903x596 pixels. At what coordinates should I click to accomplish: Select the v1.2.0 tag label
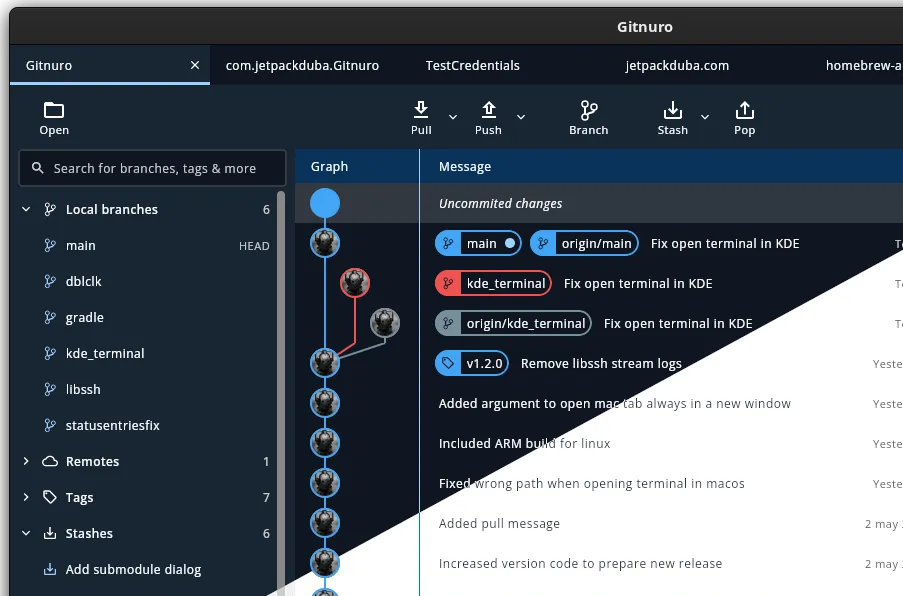click(x=472, y=363)
